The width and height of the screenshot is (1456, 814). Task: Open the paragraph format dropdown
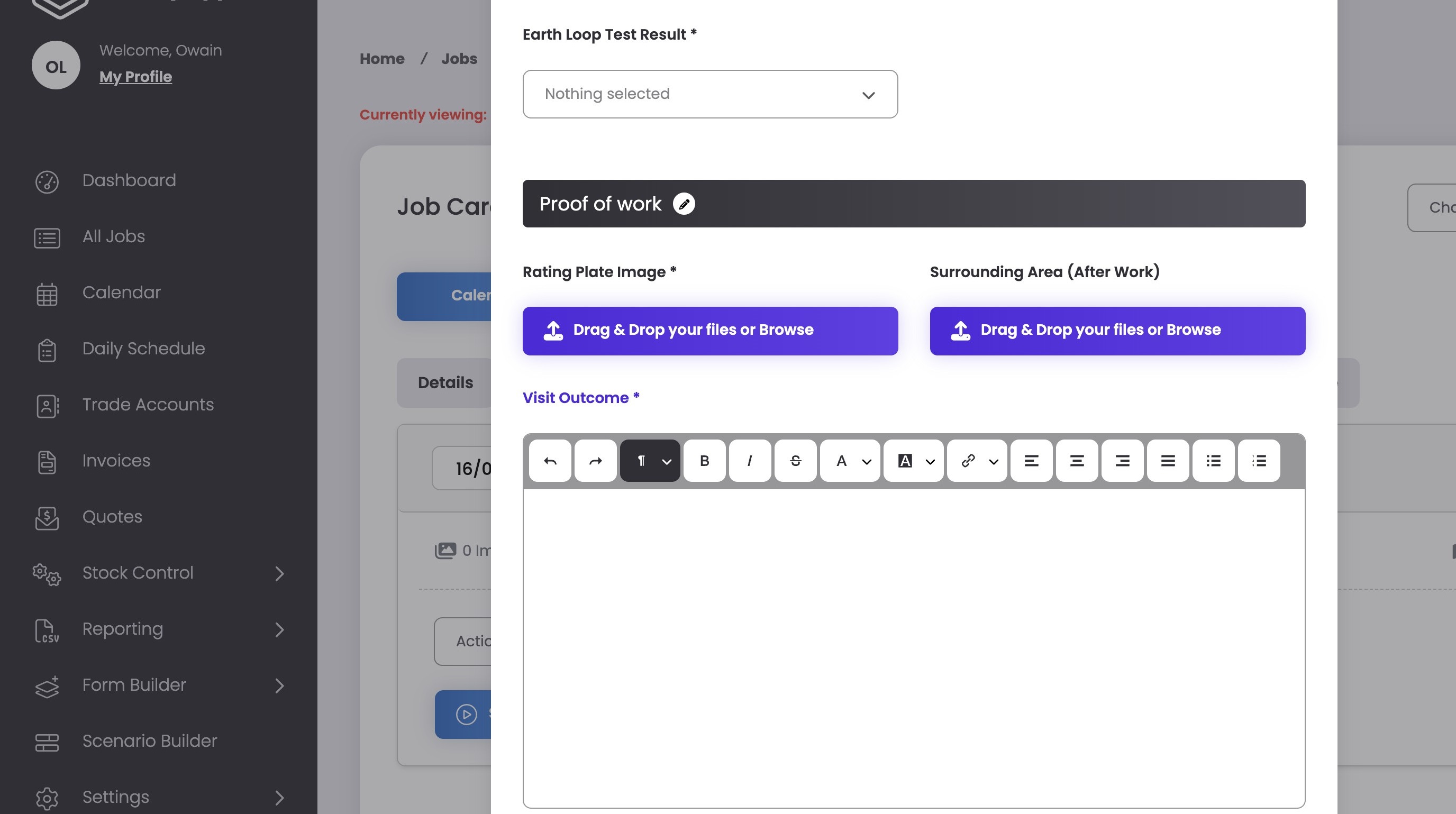click(650, 461)
